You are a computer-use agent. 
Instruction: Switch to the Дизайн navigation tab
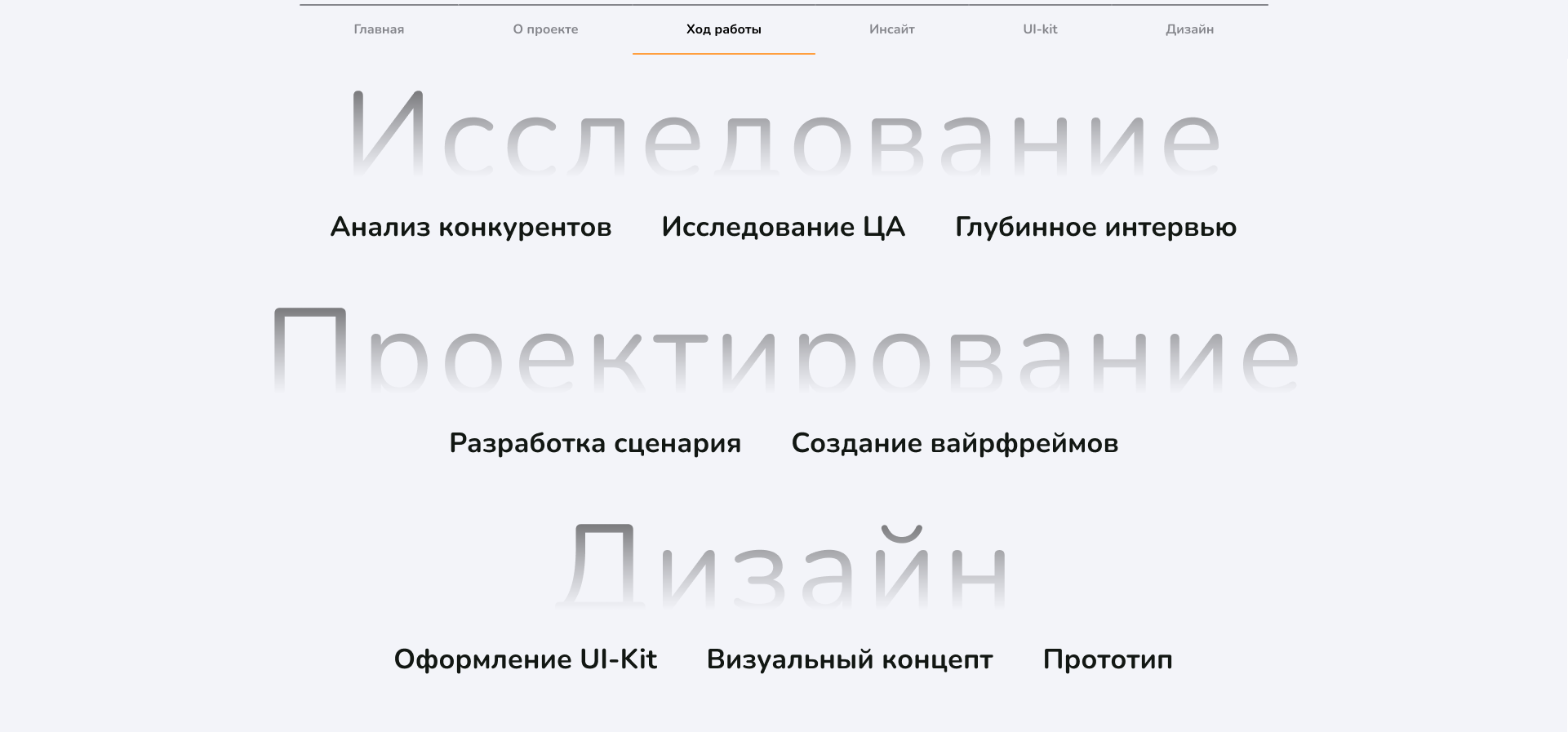click(1189, 29)
